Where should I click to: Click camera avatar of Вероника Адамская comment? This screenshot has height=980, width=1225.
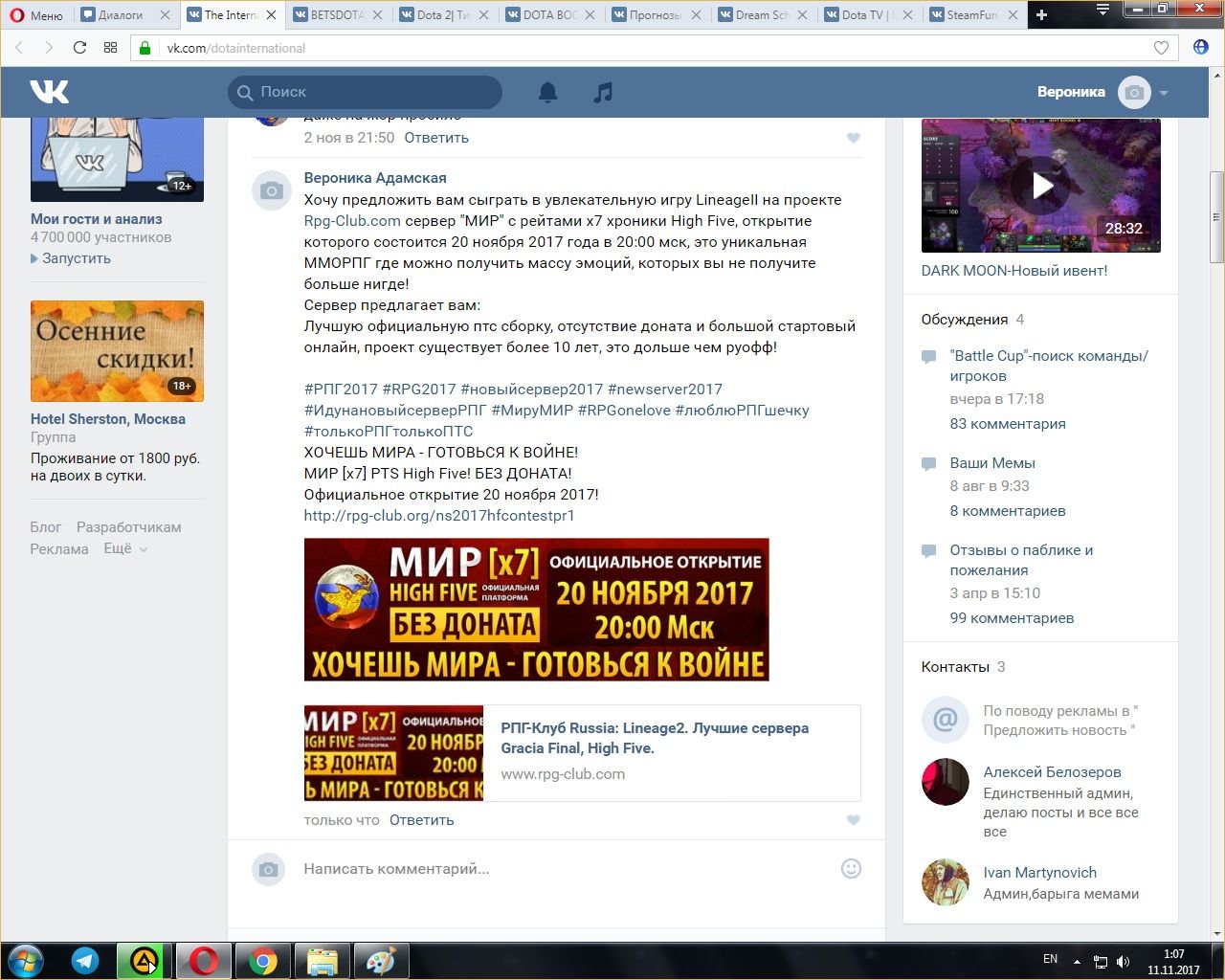[271, 190]
